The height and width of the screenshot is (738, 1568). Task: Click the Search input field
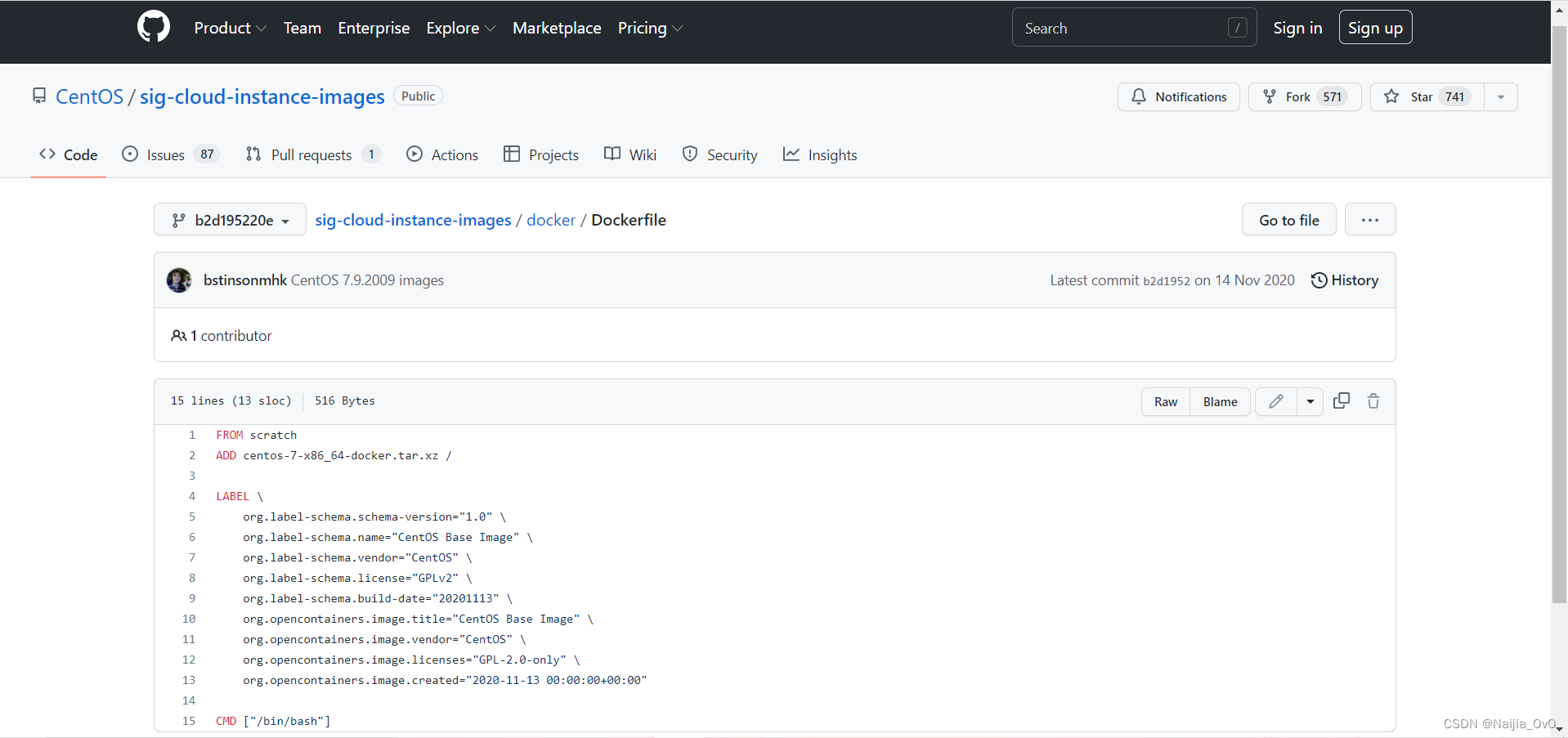pos(1134,28)
